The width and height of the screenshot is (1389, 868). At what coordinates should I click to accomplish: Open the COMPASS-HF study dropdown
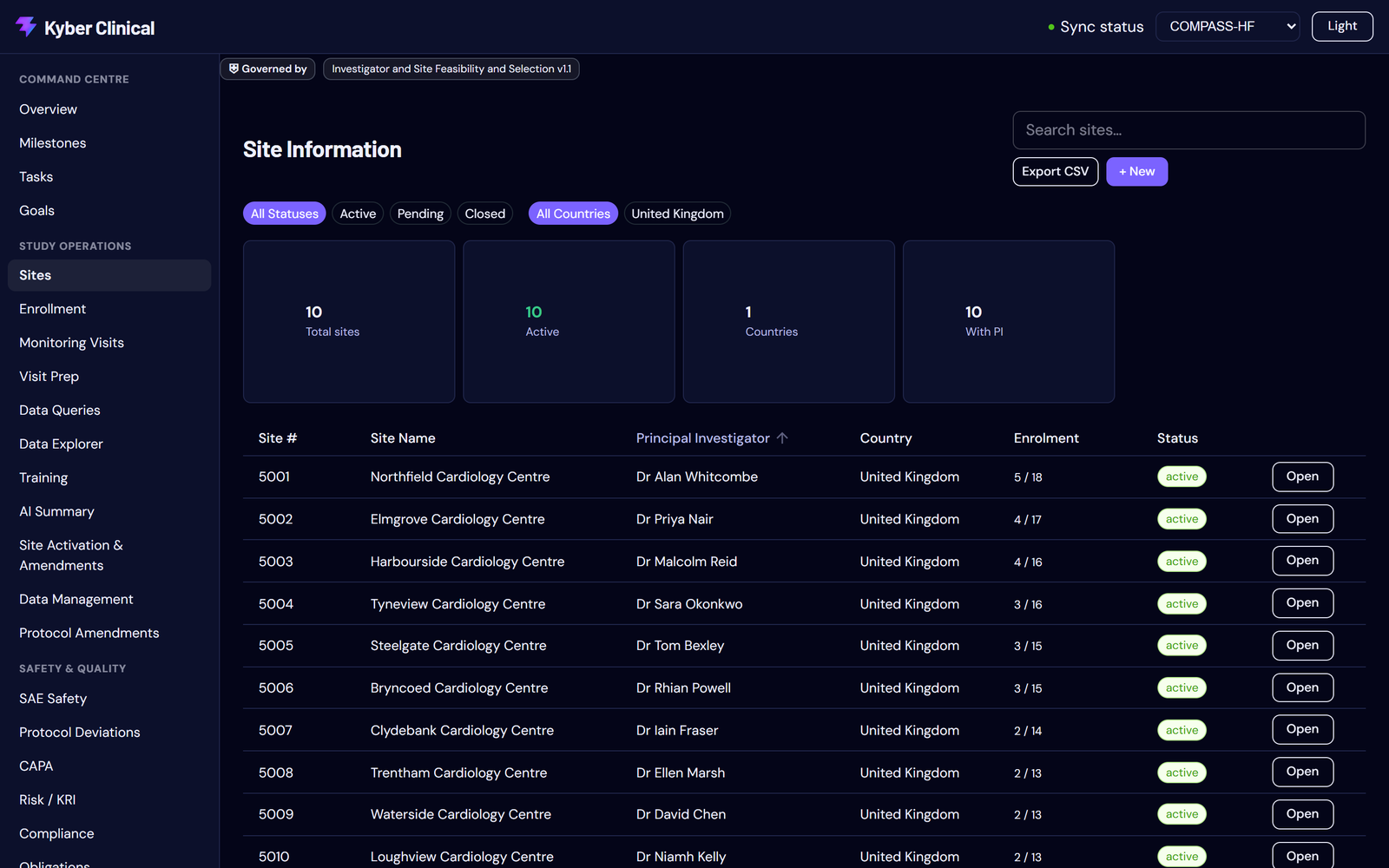pos(1228,26)
